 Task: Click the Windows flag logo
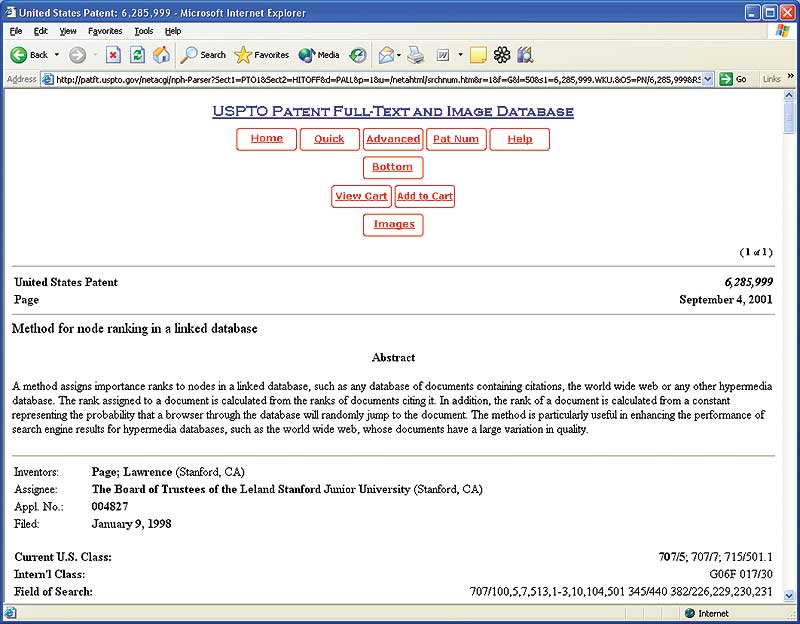click(x=782, y=31)
